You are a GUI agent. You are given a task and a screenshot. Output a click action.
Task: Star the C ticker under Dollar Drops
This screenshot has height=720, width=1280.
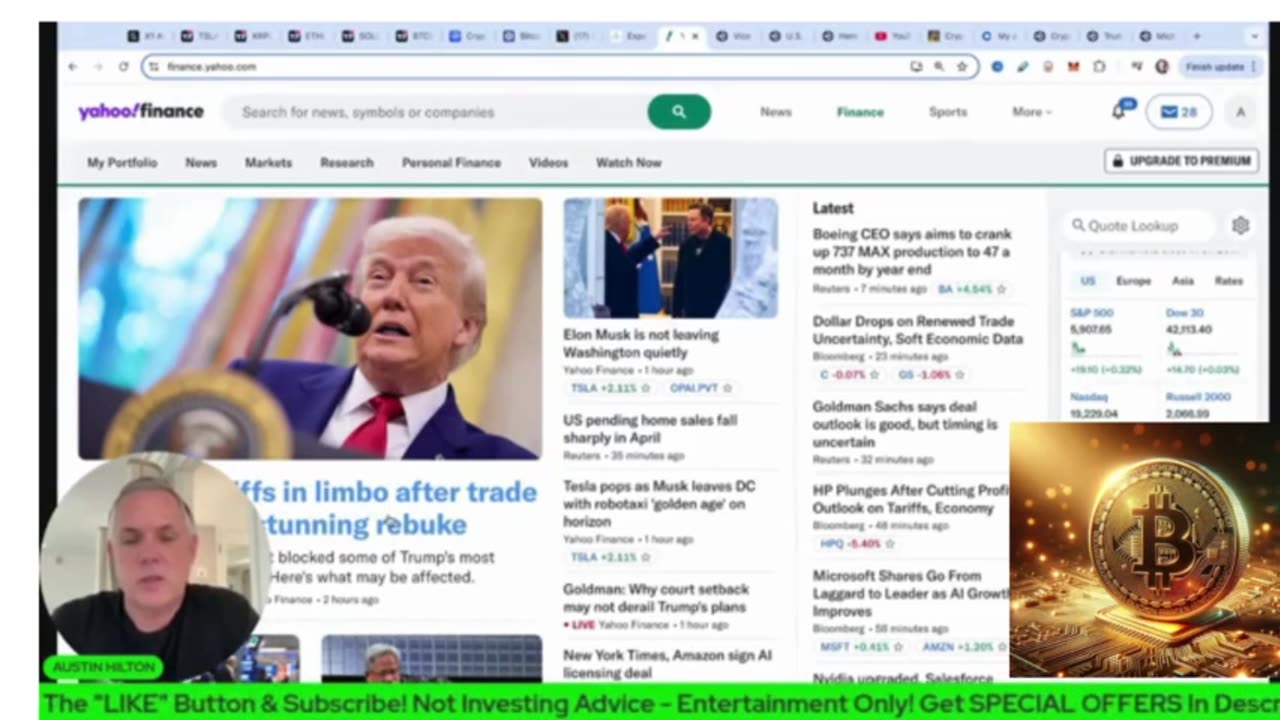[x=874, y=375]
